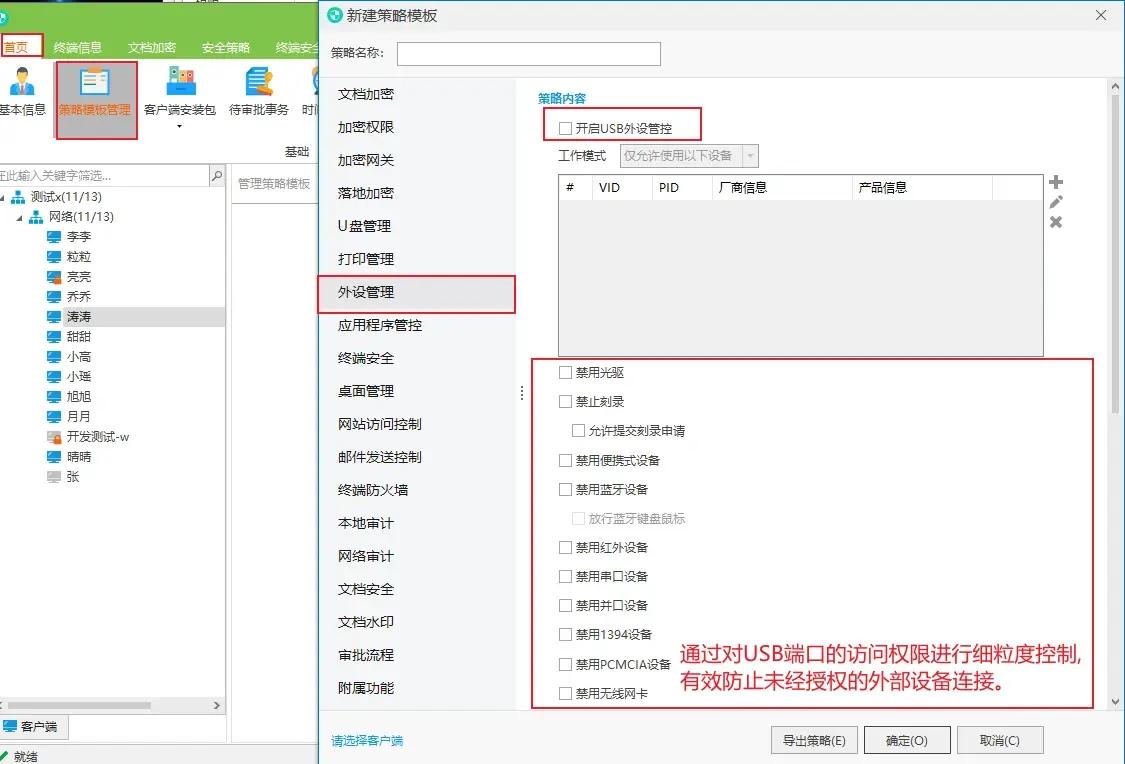Collapse the 测试x(11/13) tree node
The image size is (1125, 764).
click(4, 197)
